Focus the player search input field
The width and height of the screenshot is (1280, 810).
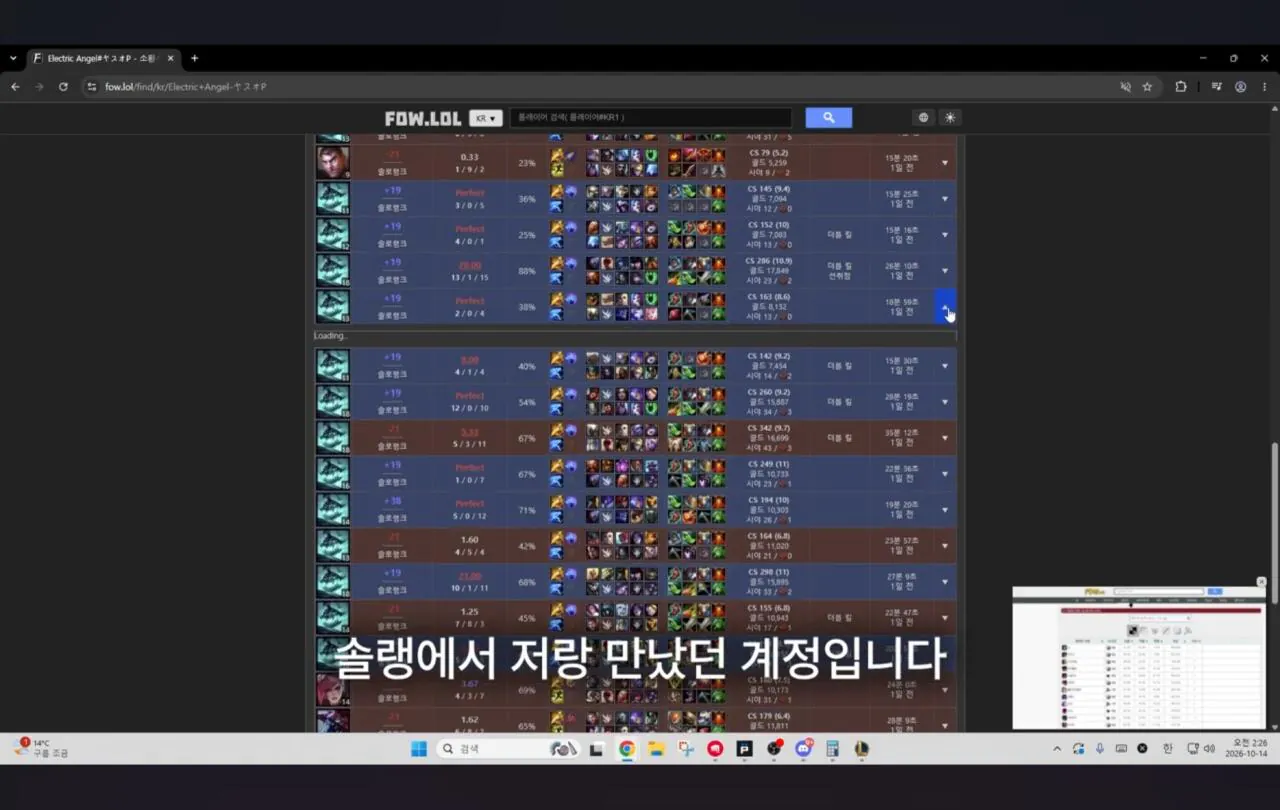(650, 118)
